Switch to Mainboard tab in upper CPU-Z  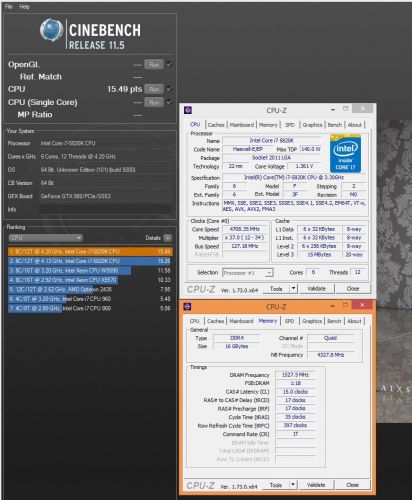(242, 125)
